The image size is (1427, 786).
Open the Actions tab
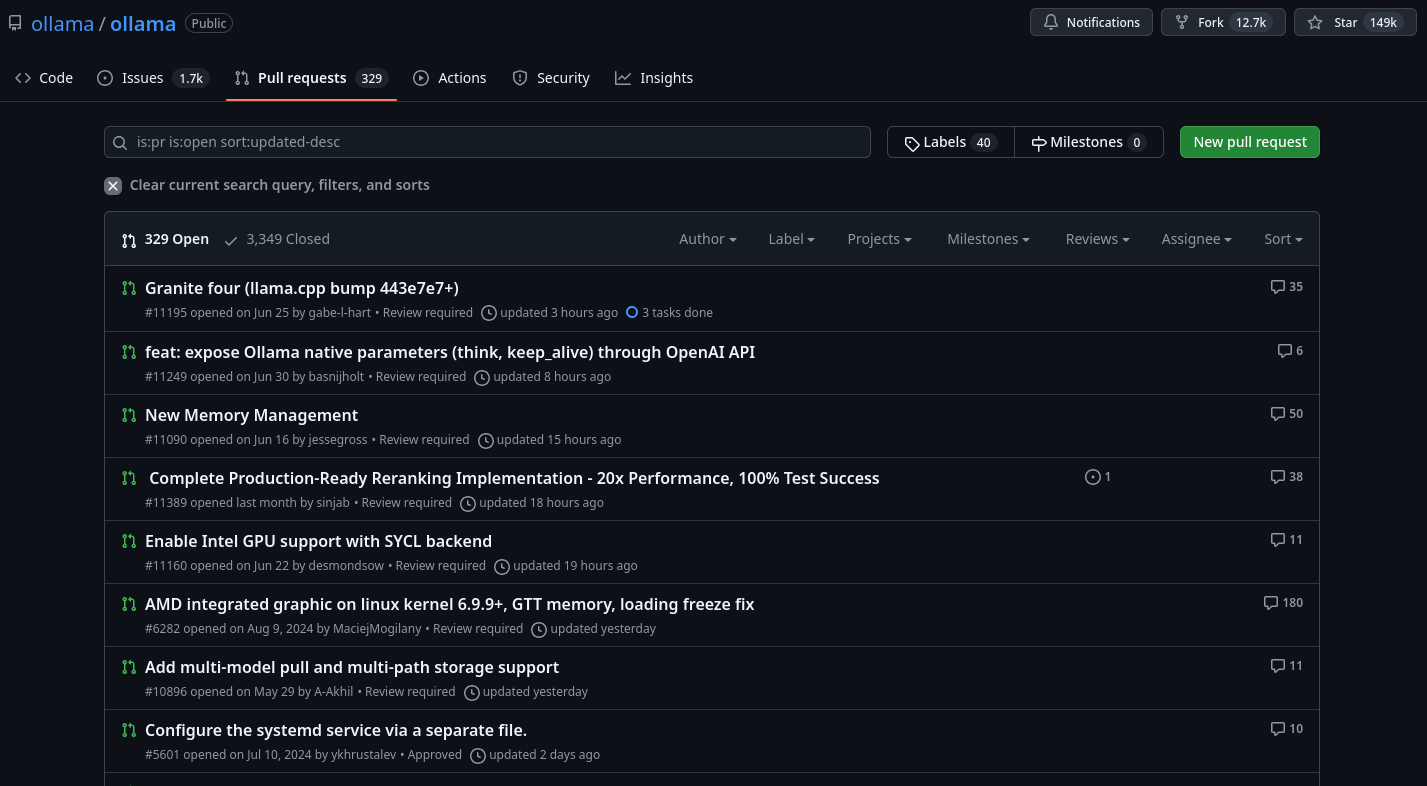point(450,78)
